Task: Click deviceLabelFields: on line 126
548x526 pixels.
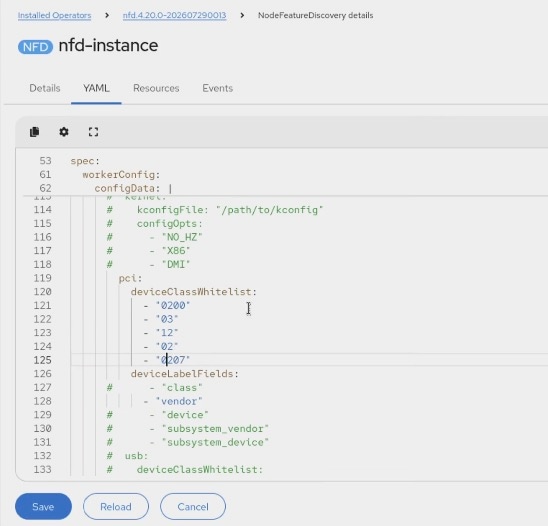Action: coord(185,374)
